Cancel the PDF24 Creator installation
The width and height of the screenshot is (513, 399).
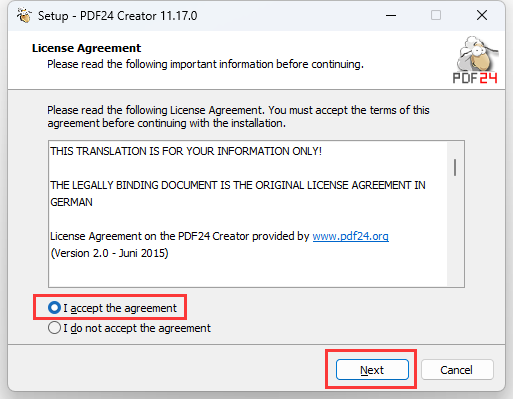tap(457, 369)
